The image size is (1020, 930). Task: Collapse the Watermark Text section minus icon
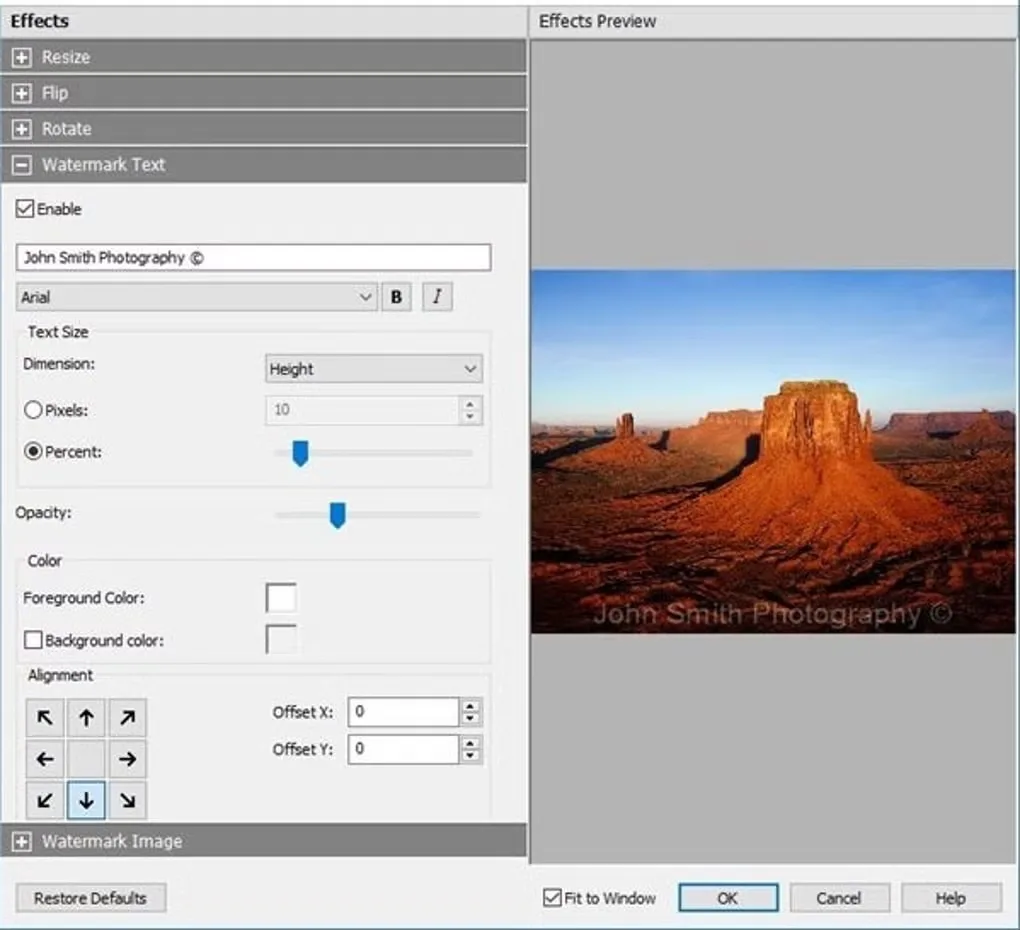pyautogui.click(x=21, y=165)
